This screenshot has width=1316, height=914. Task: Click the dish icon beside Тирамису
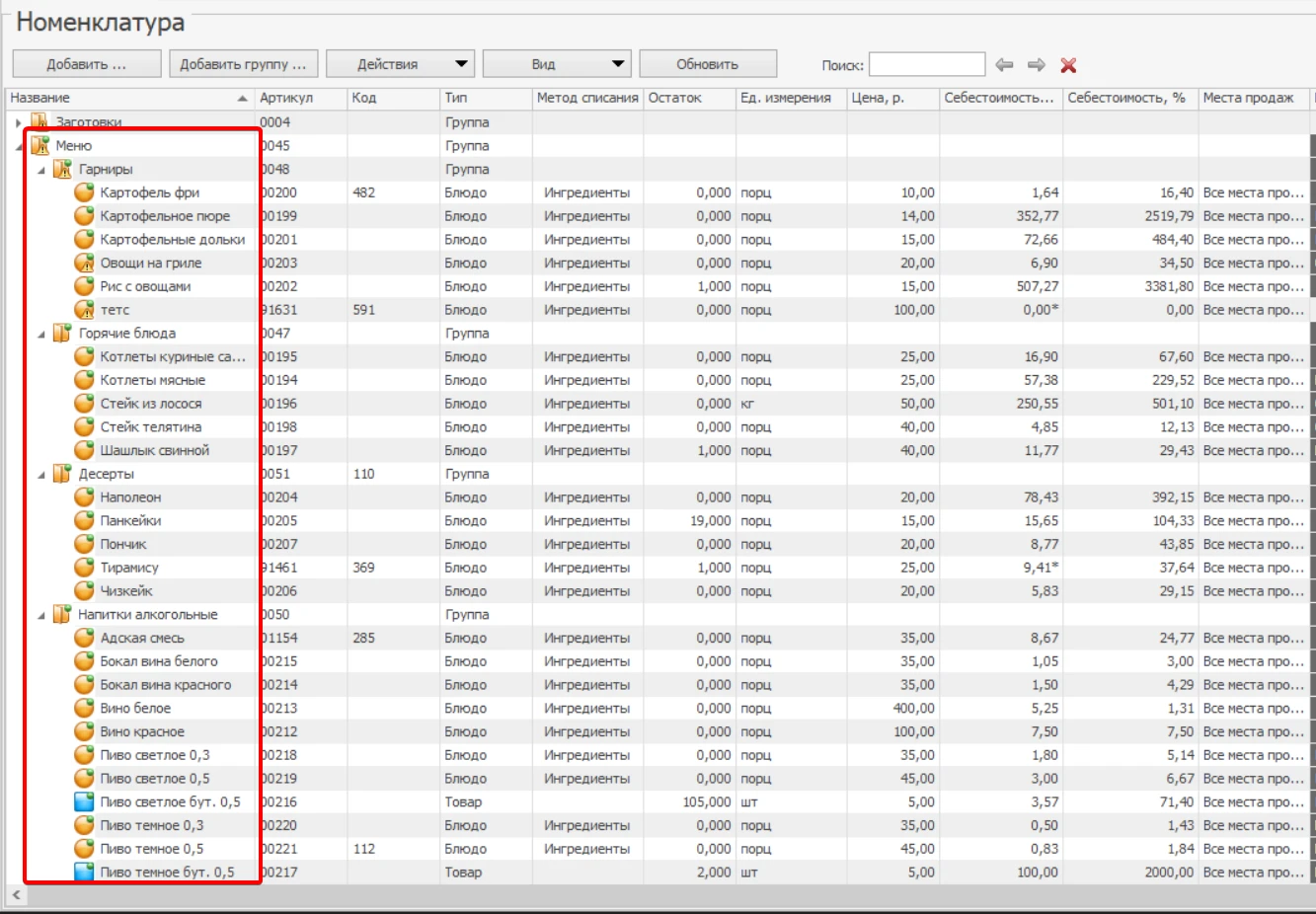pos(85,568)
